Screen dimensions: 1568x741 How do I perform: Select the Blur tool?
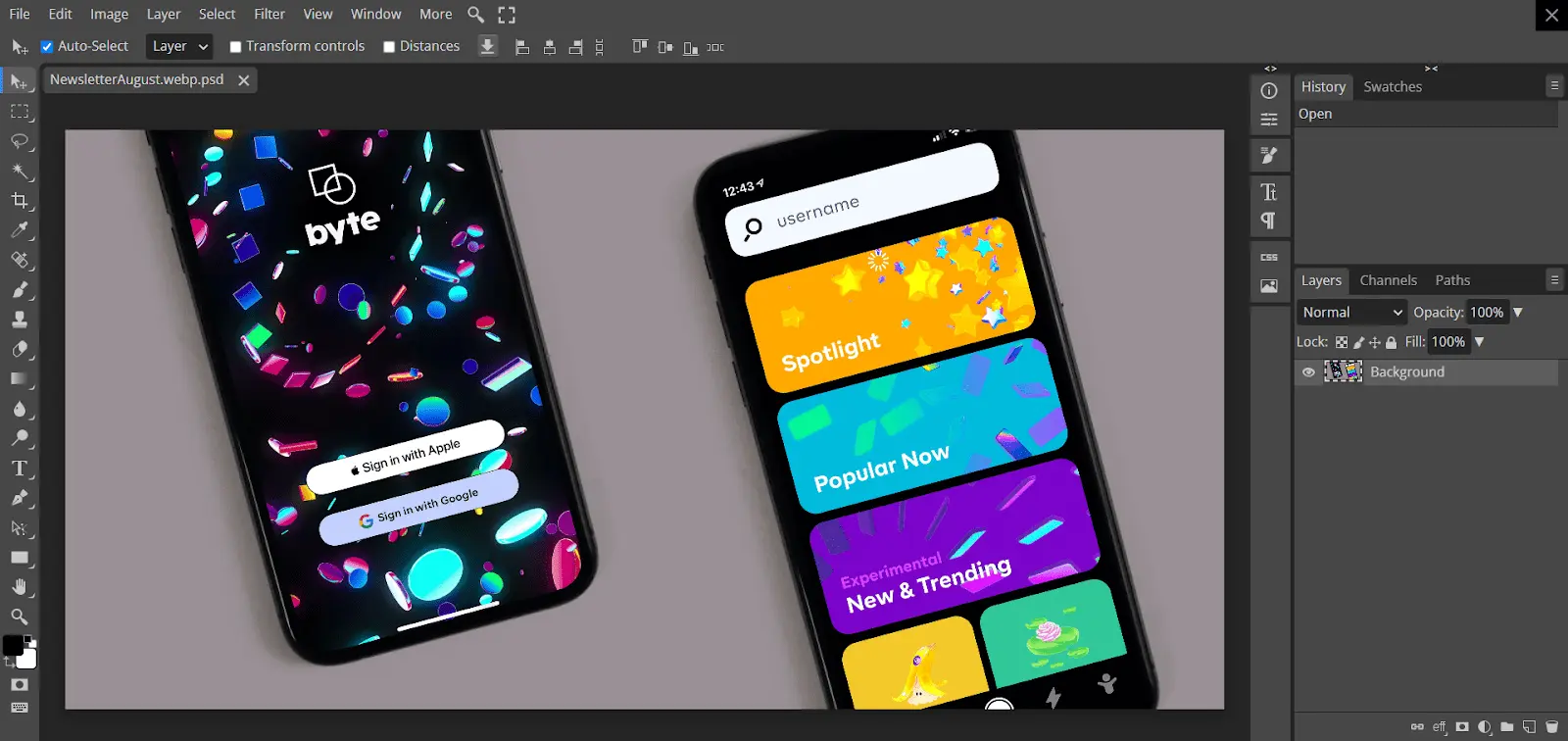tap(20, 409)
